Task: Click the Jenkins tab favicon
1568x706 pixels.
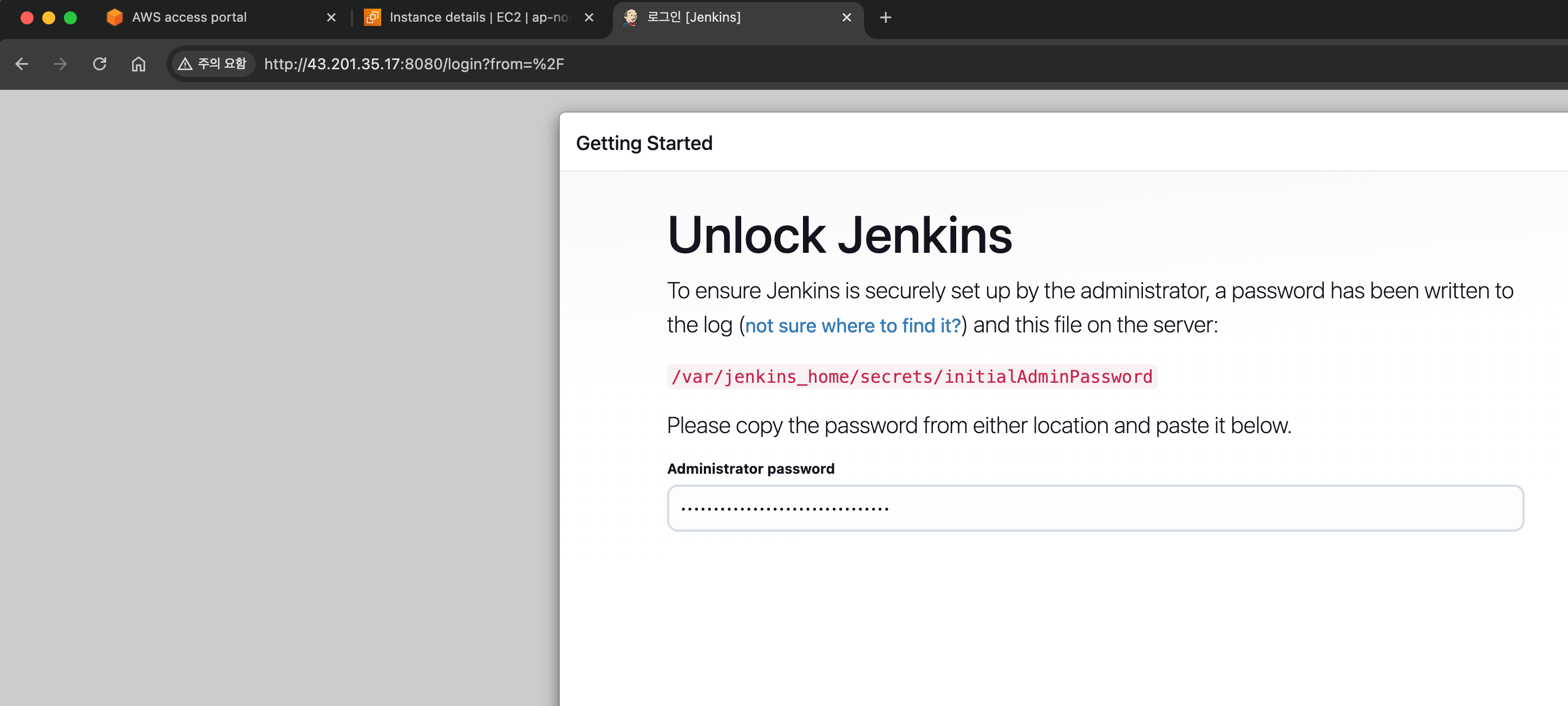Action: (631, 17)
